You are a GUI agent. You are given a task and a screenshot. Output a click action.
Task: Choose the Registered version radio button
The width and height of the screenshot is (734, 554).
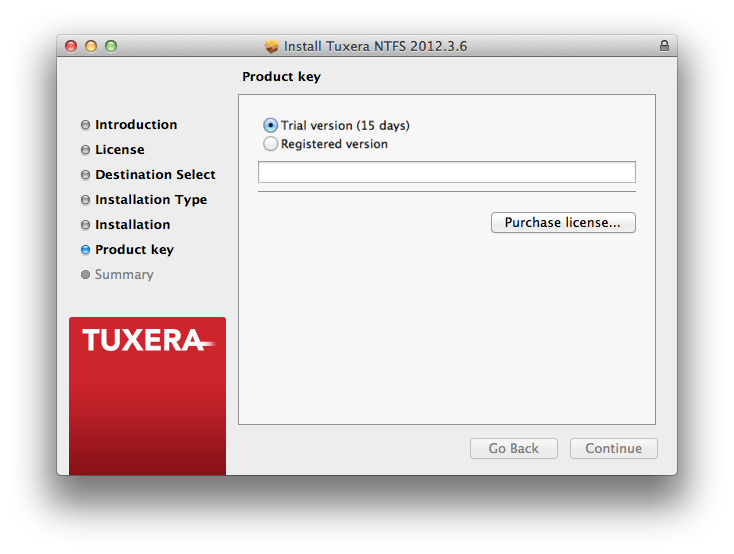(270, 144)
